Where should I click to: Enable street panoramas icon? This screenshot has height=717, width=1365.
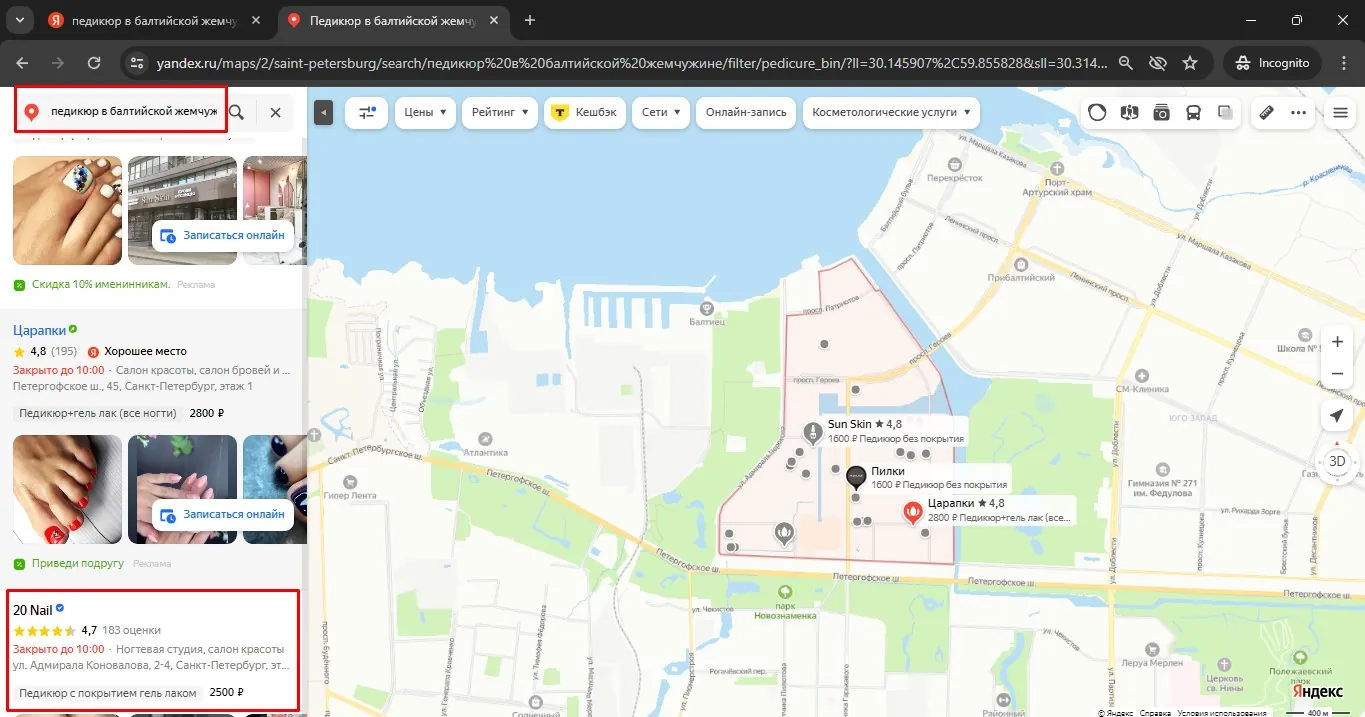point(1129,113)
